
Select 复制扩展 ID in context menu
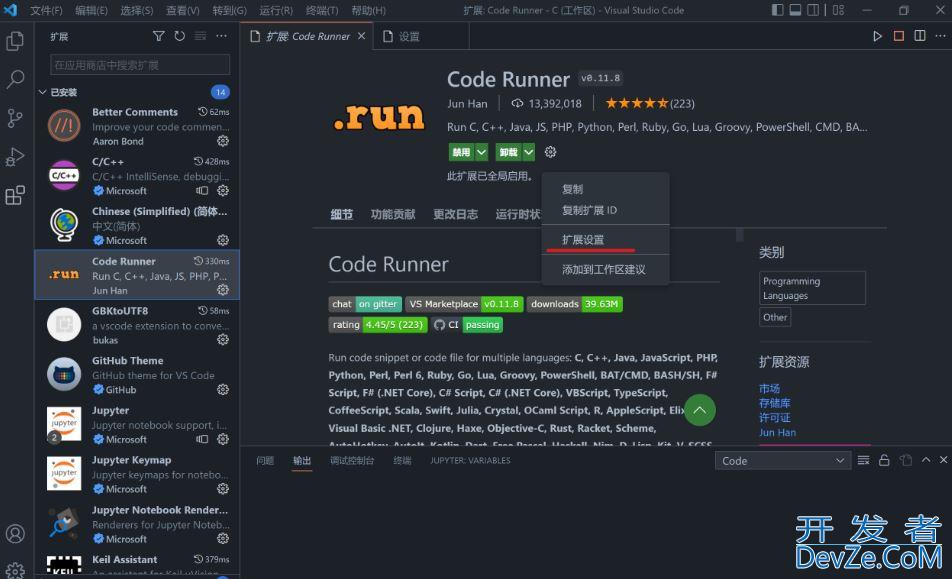[605, 211]
